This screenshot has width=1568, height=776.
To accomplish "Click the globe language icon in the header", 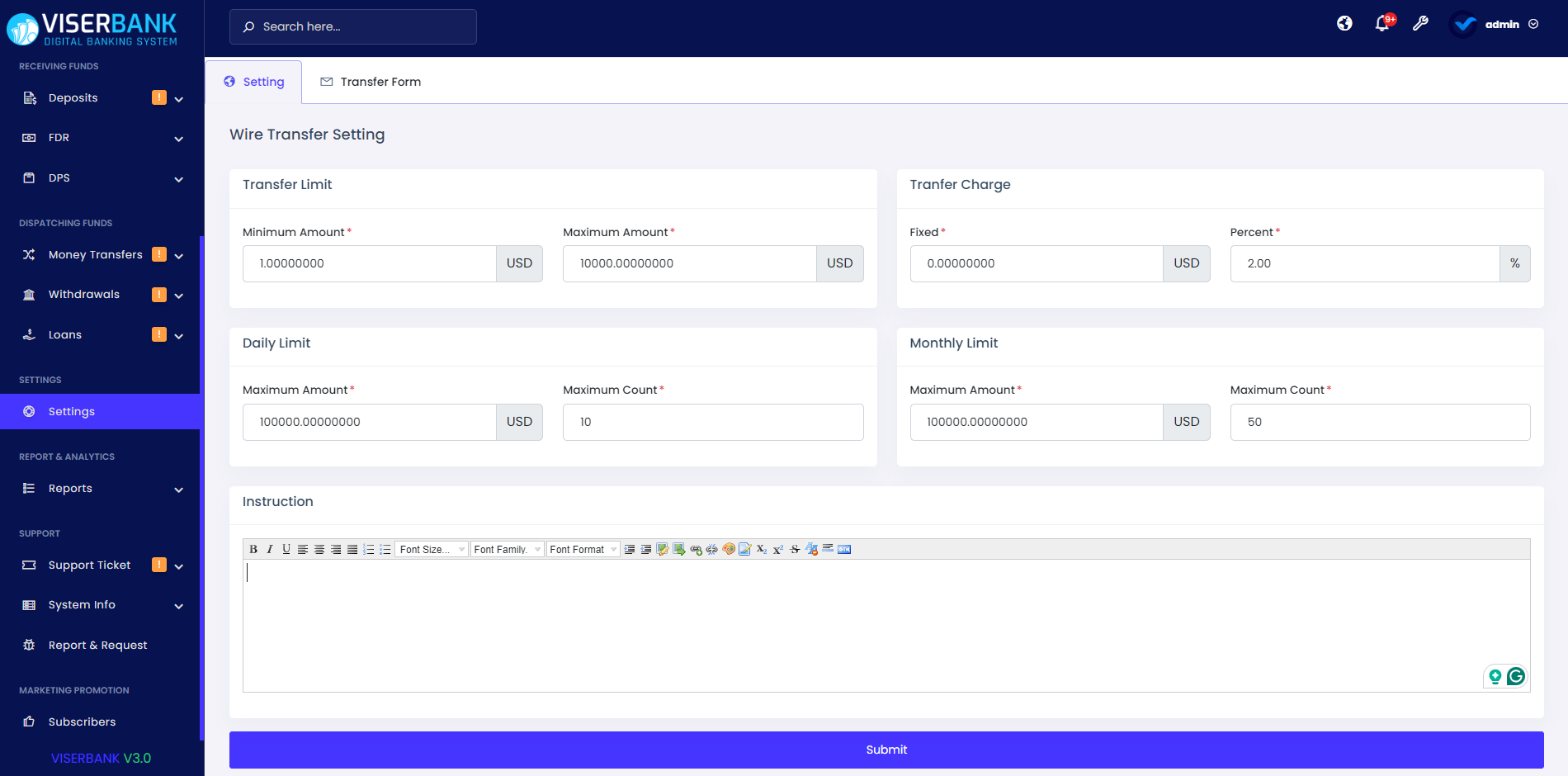I will tap(1344, 24).
